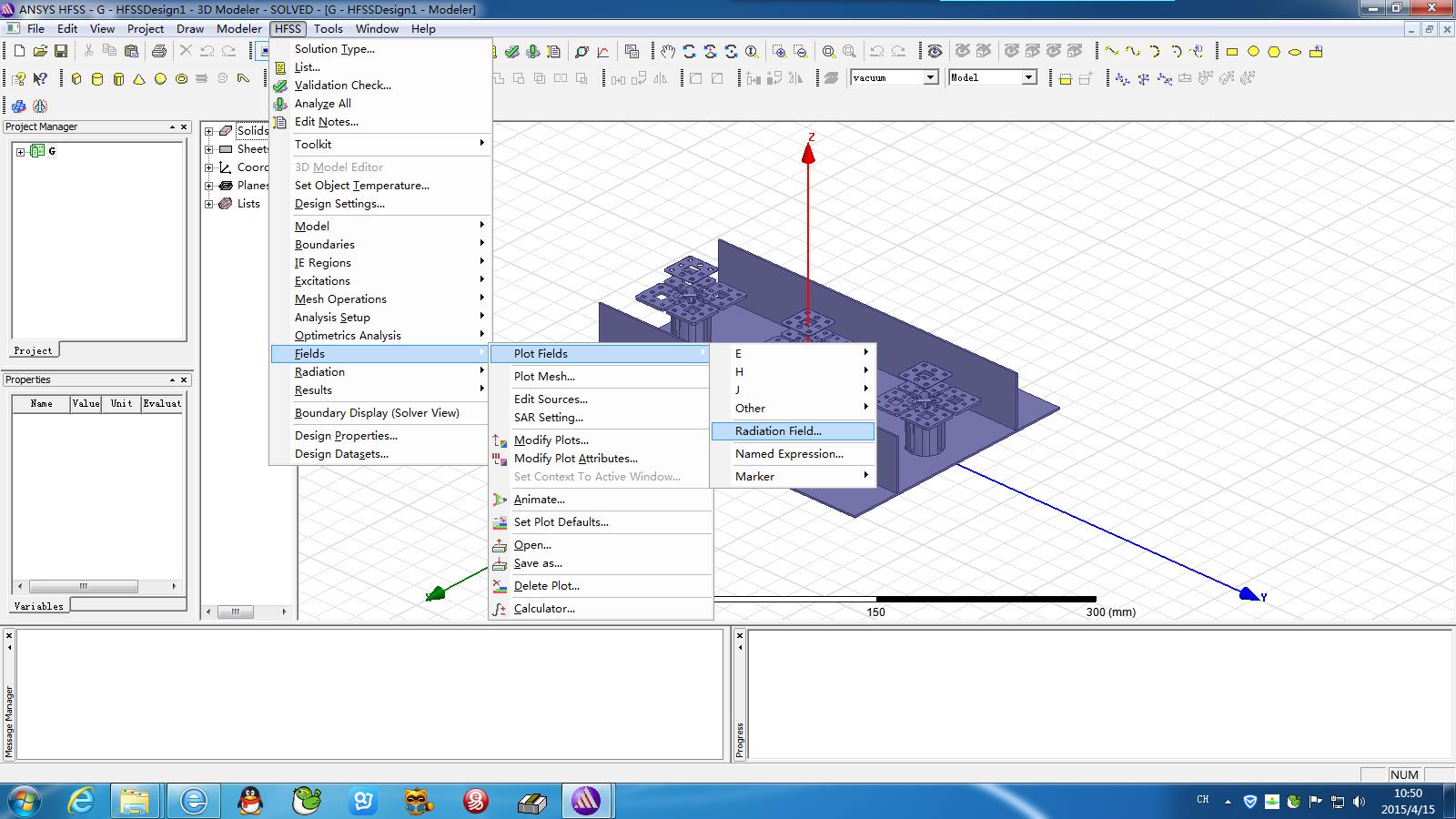Open the Model selection dropdown
The image size is (1456, 819).
point(1029,77)
